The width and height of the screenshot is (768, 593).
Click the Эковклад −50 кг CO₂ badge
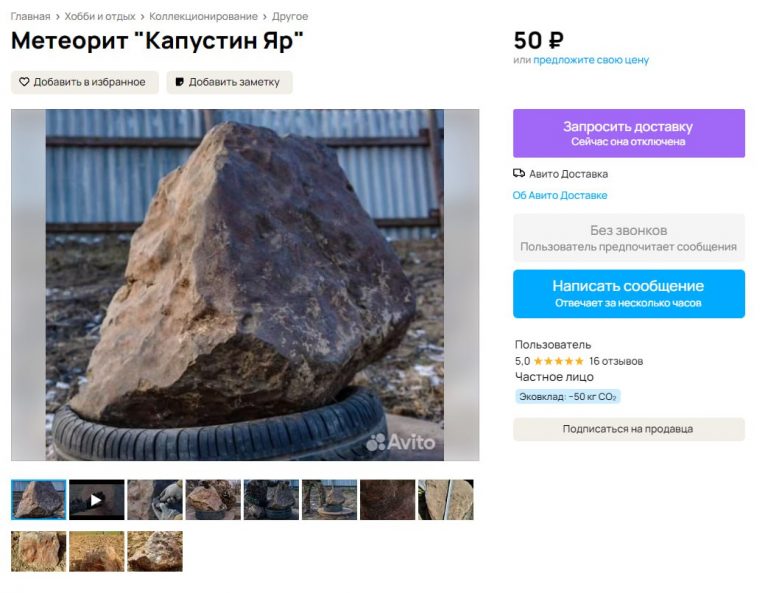[567, 397]
